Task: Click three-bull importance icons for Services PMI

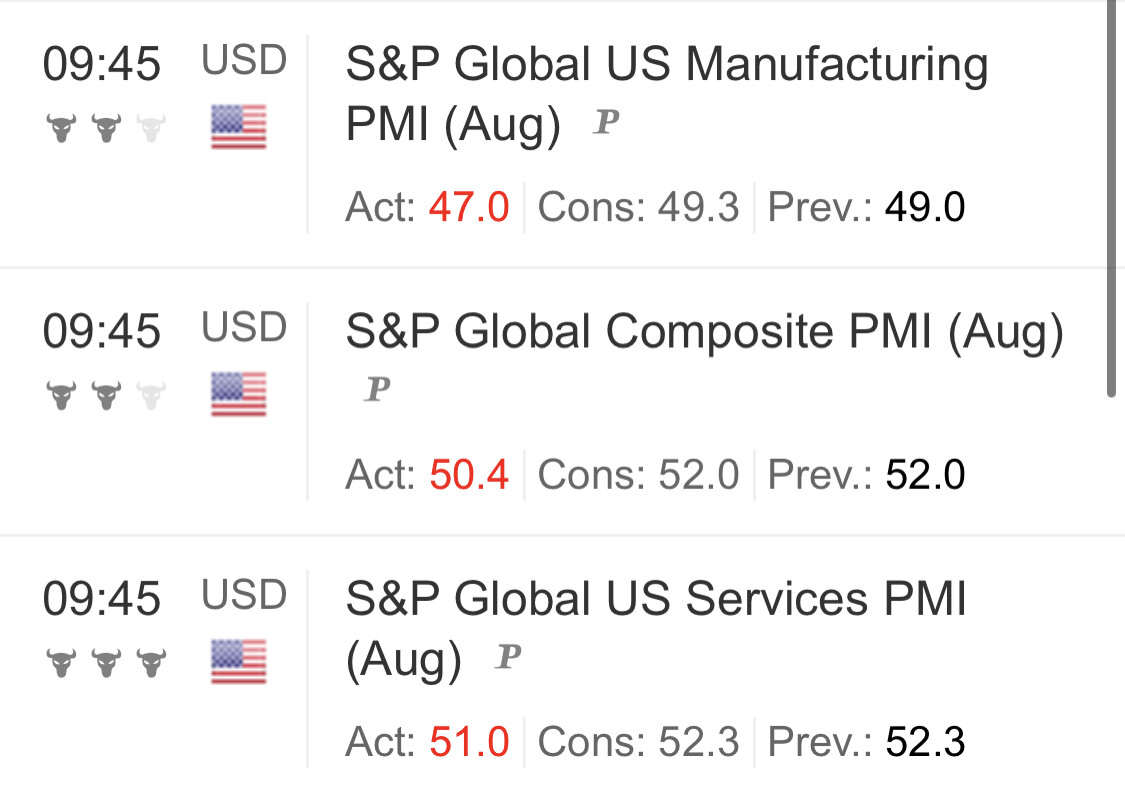Action: pyautogui.click(x=106, y=662)
